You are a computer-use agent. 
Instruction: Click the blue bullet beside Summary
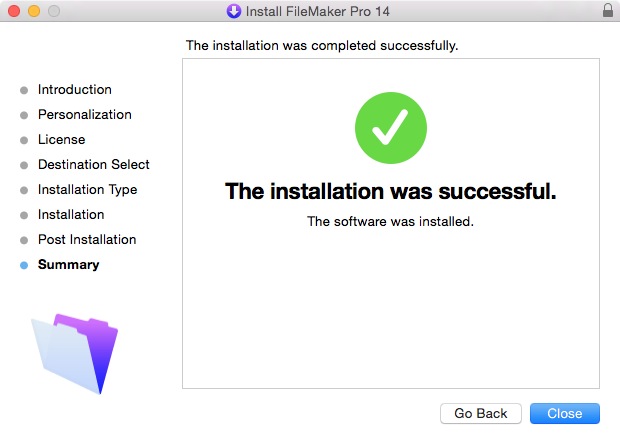[x=24, y=265]
